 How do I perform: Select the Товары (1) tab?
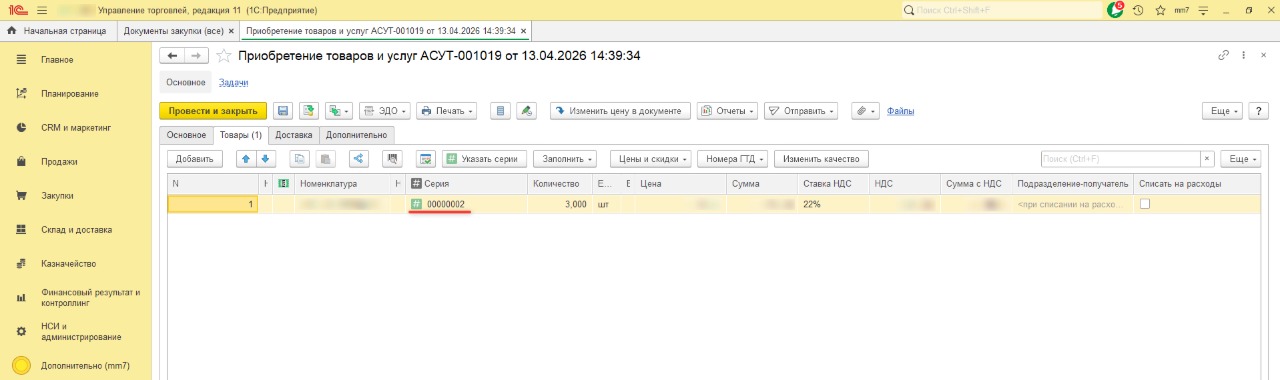tap(240, 135)
